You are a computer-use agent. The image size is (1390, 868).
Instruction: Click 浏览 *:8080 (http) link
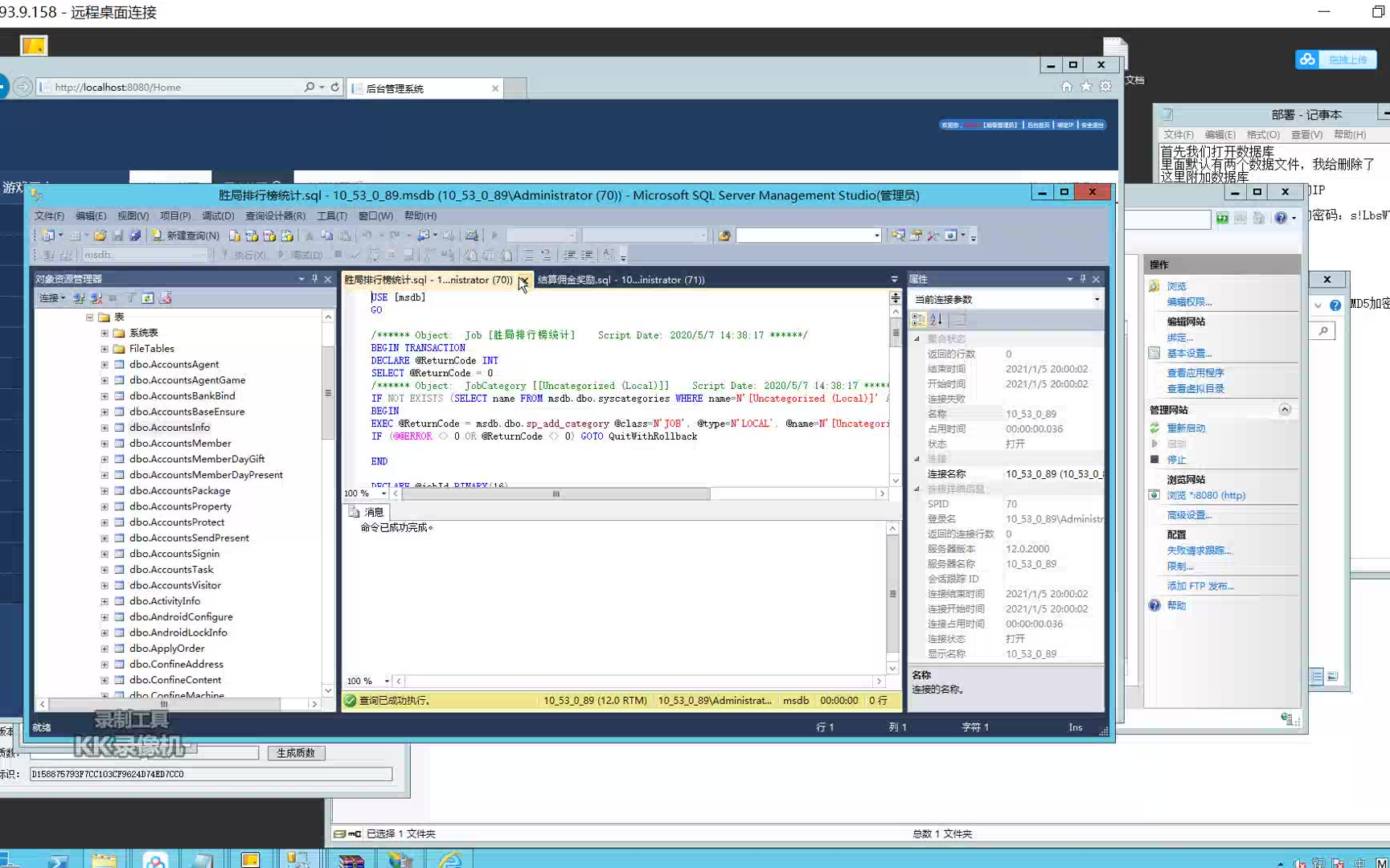[1206, 496]
